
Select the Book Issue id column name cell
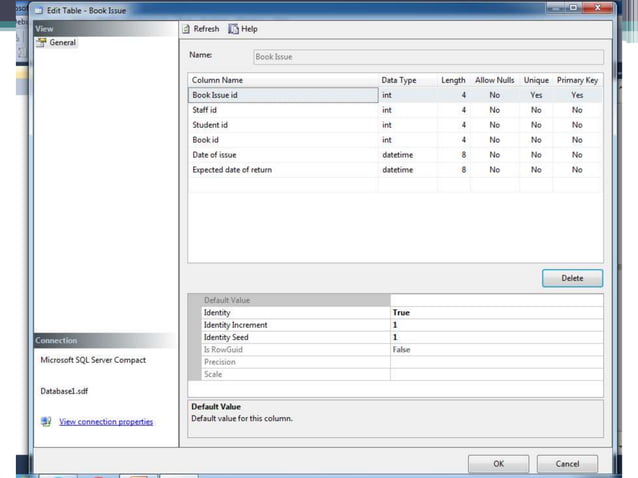point(283,95)
